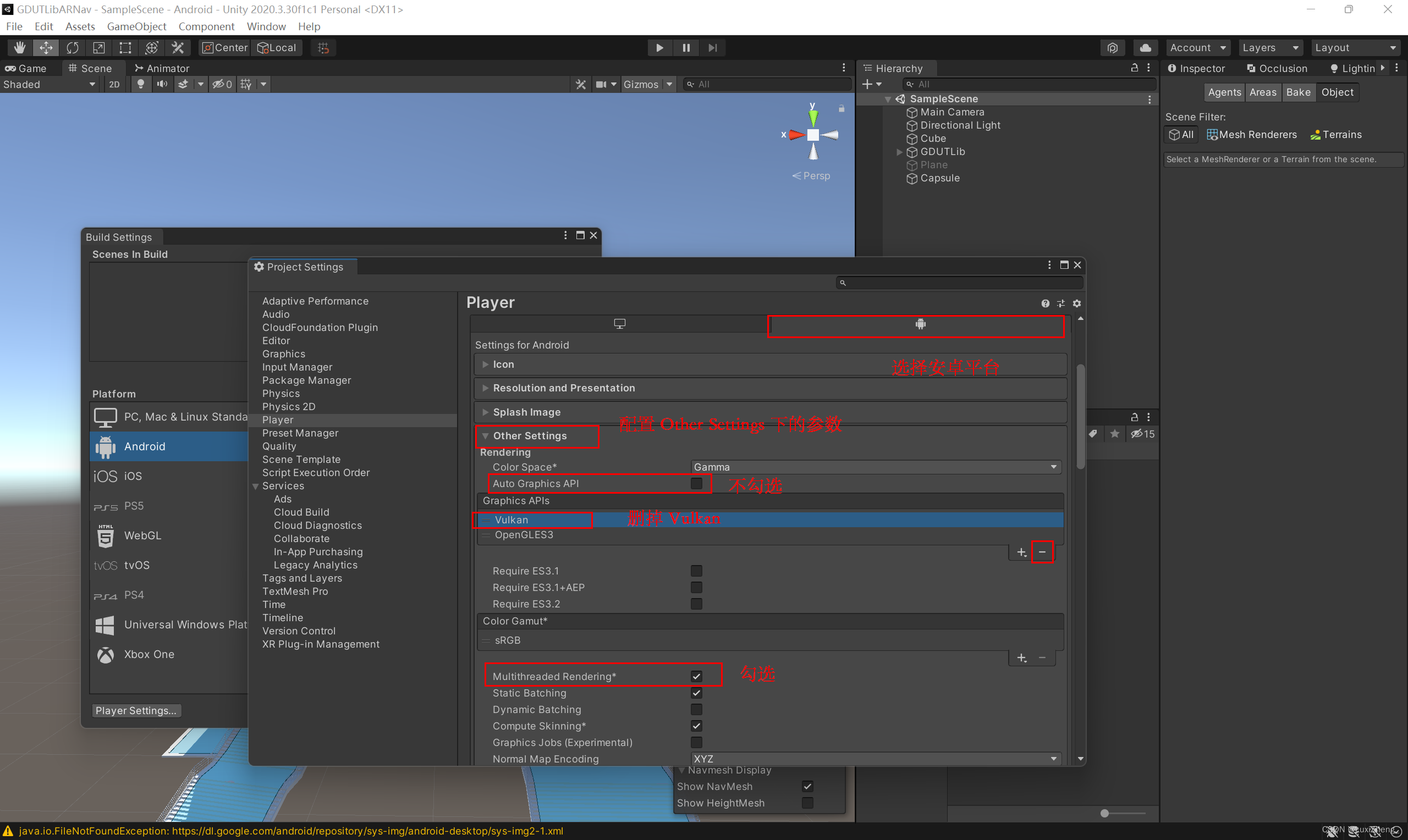Click the Step frame button
The width and height of the screenshot is (1408, 840).
(712, 47)
